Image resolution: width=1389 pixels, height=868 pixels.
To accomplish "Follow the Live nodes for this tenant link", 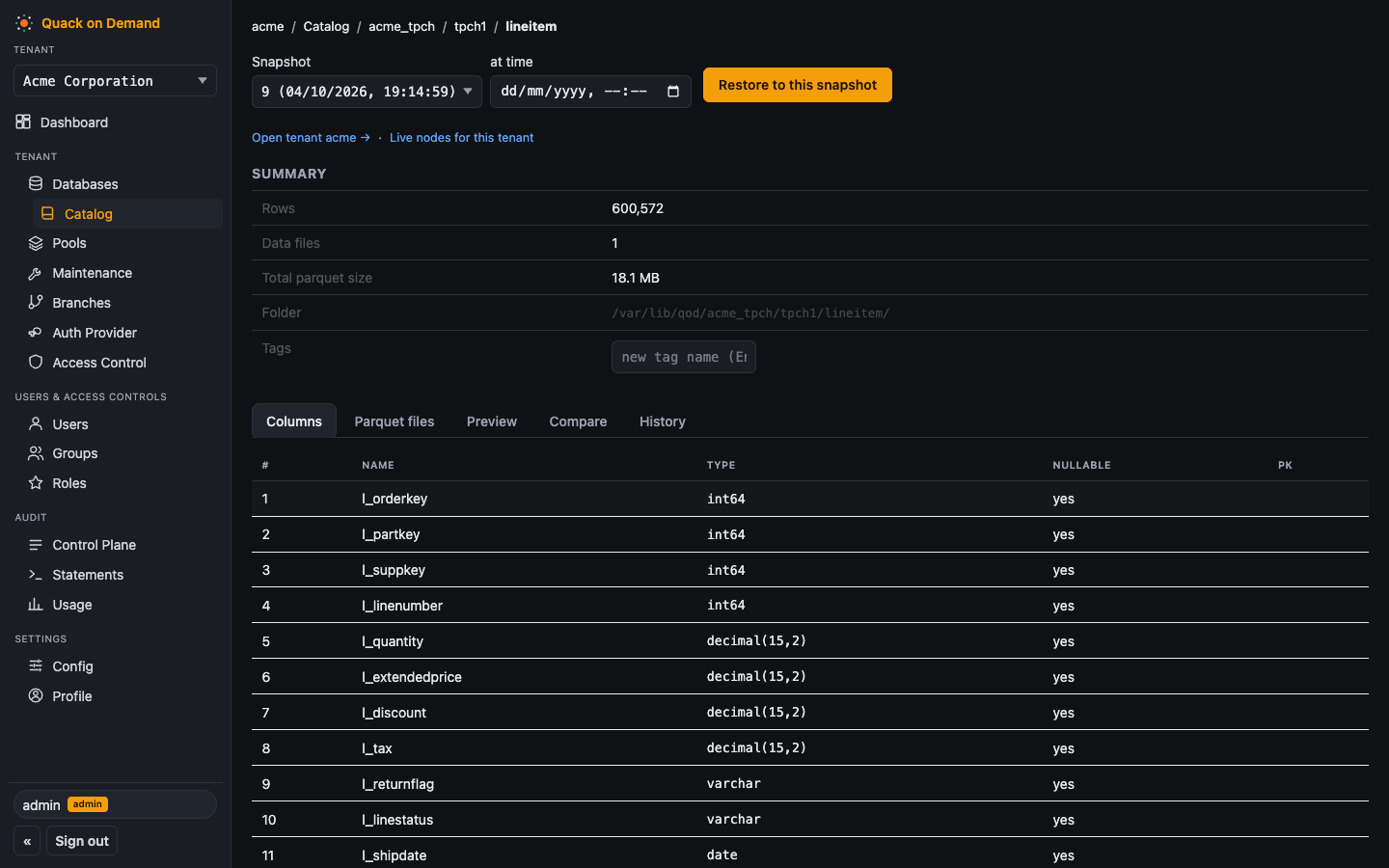I will pos(461,138).
